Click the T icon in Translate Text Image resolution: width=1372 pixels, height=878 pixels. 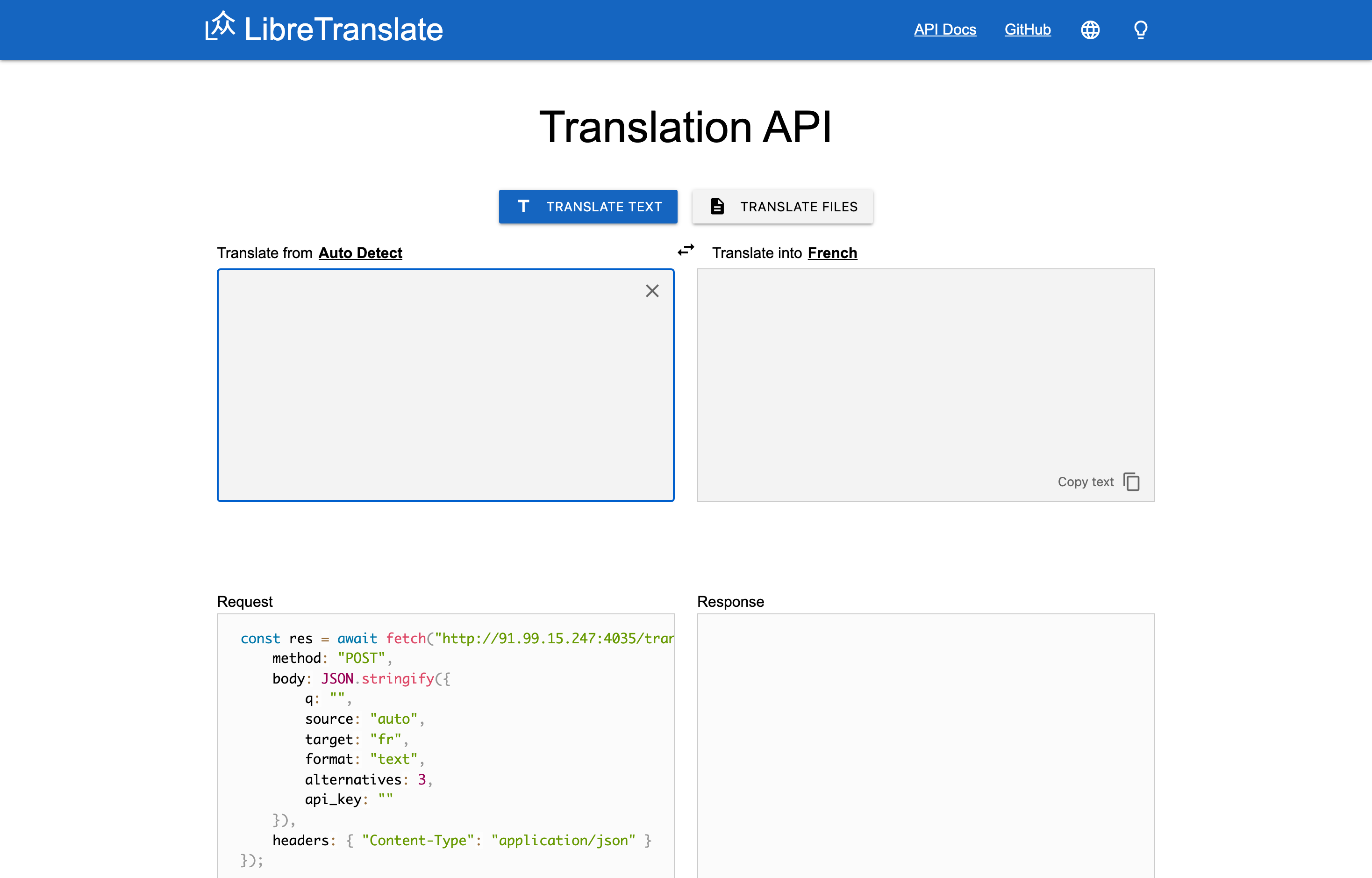(x=523, y=206)
